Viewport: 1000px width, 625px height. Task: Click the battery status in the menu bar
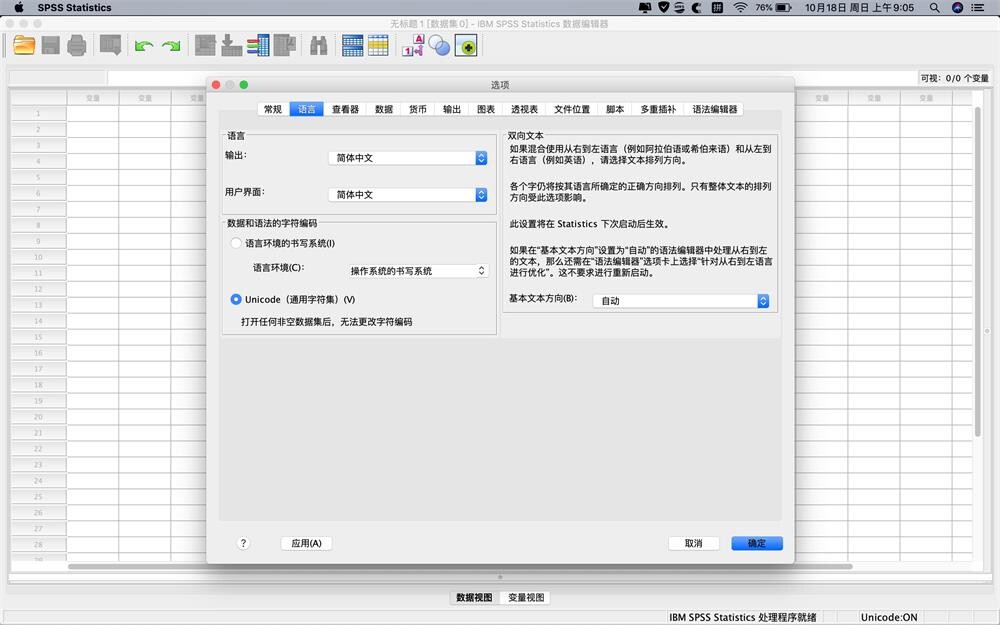pos(774,8)
